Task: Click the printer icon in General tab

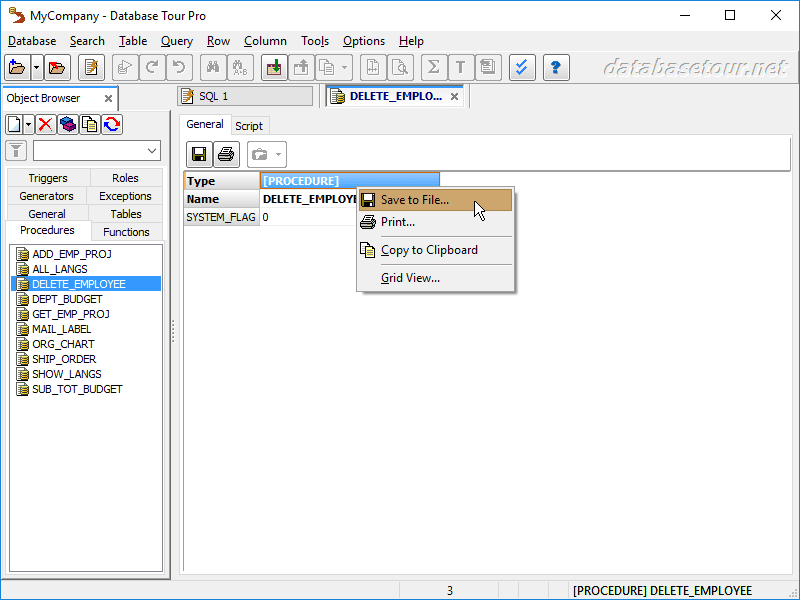Action: (x=227, y=155)
